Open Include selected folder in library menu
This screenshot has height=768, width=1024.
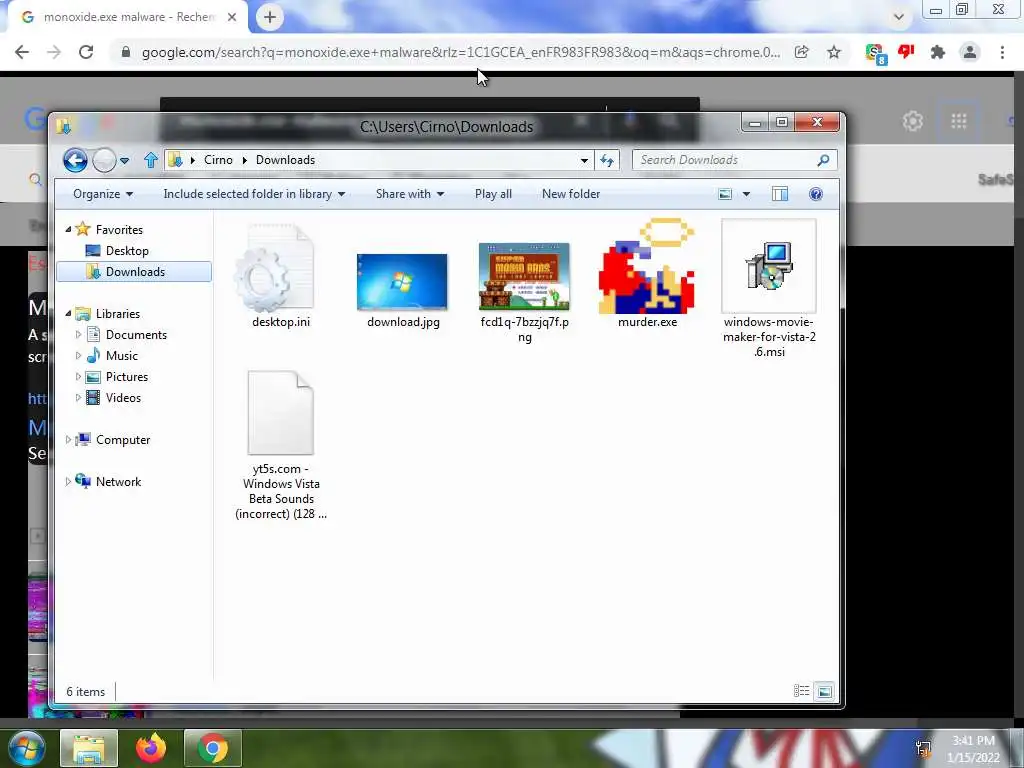point(254,194)
